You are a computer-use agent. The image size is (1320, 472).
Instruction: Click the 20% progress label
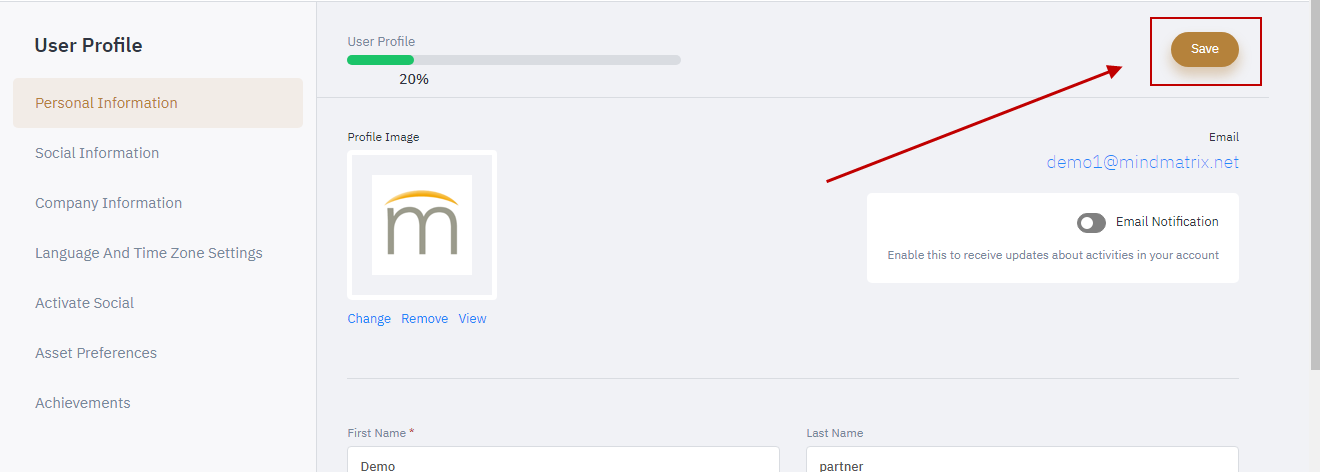click(414, 79)
